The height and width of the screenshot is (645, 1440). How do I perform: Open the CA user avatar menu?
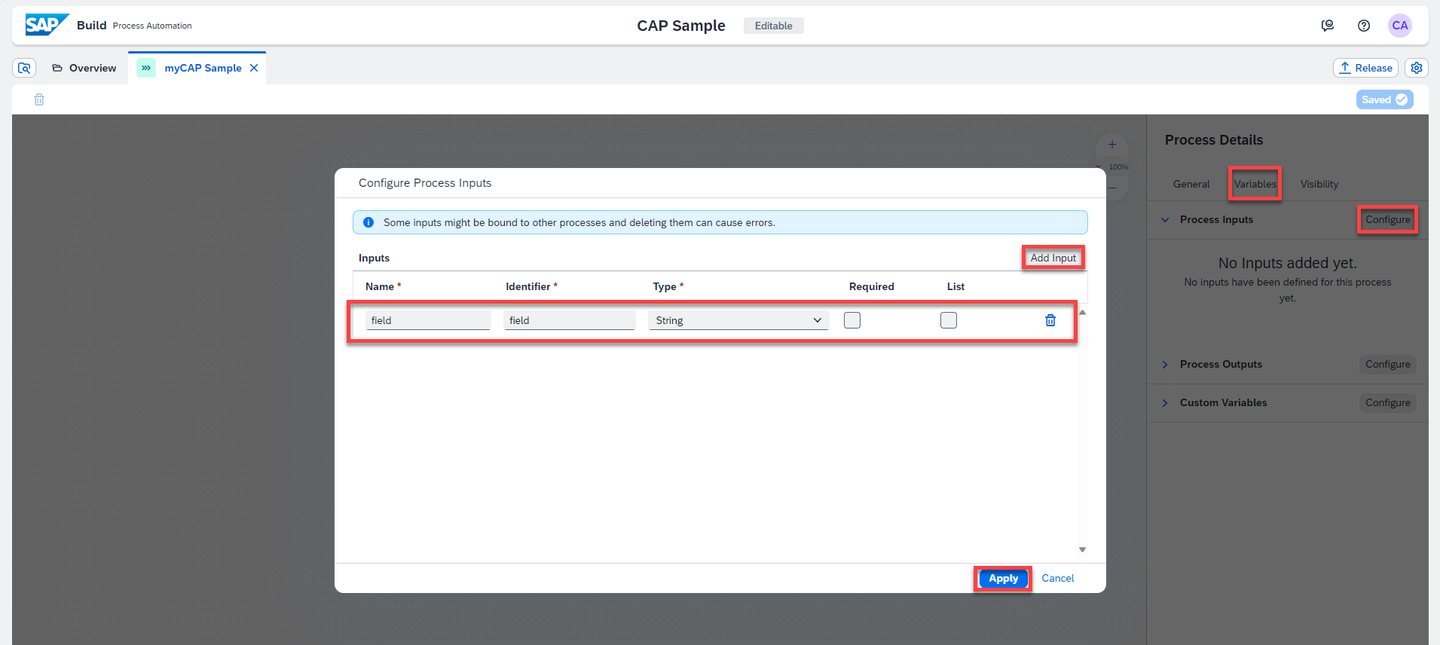click(x=1400, y=26)
